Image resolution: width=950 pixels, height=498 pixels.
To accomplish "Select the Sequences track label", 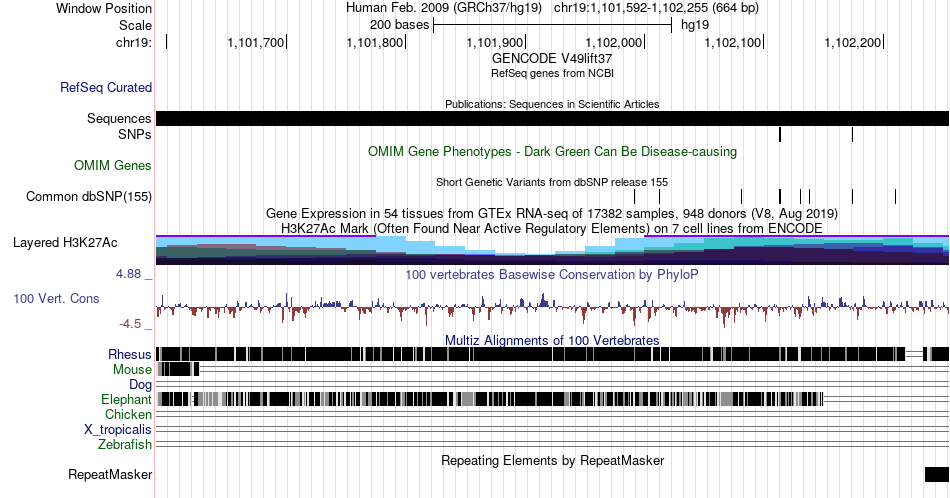I will [119, 118].
